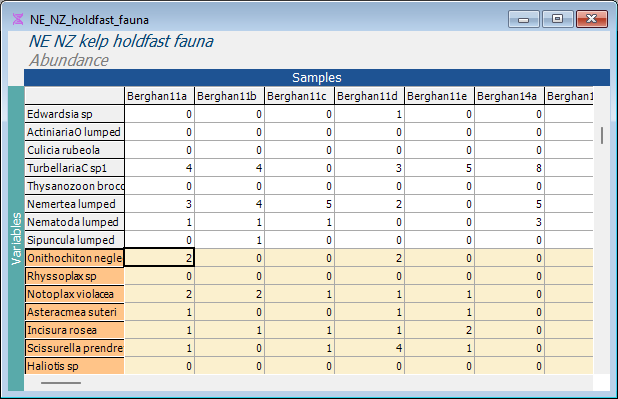Screen dimensions: 618x399
Task: Select column header Berghan11b
Action: coord(229,96)
